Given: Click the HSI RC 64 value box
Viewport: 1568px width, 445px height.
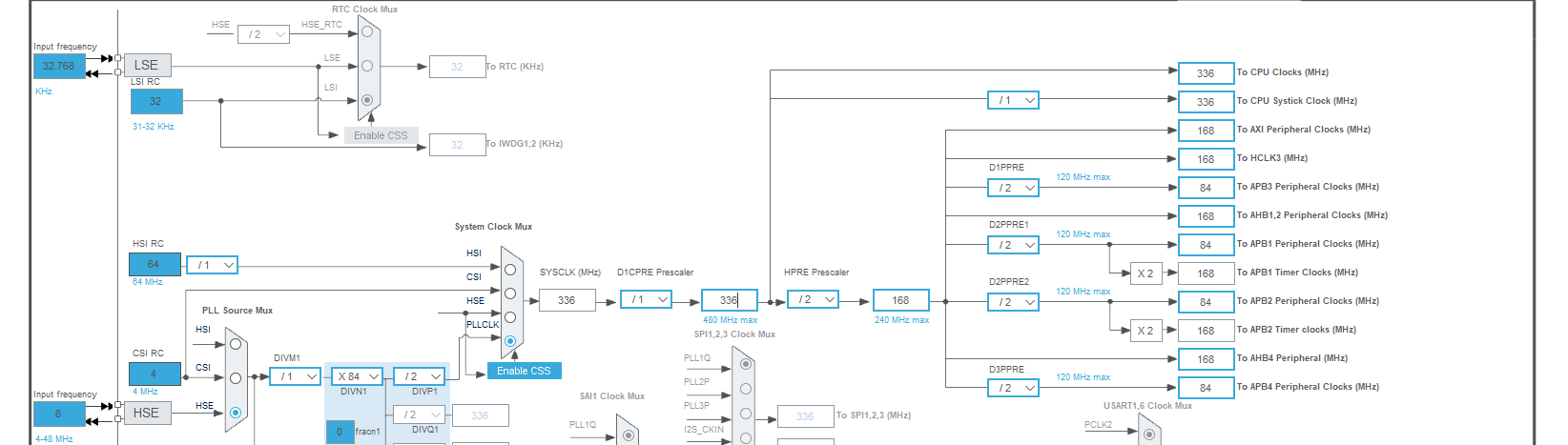Looking at the screenshot, I should (155, 264).
